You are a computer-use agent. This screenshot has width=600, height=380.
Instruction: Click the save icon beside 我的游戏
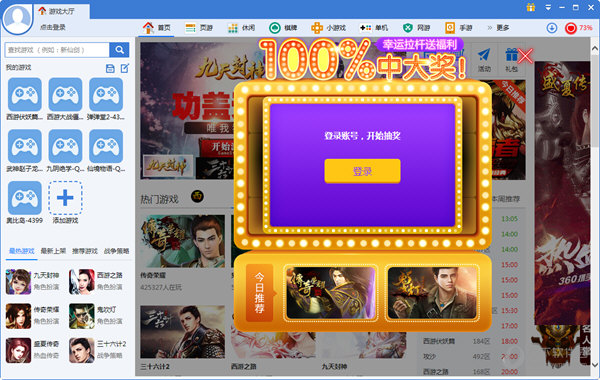[110, 68]
